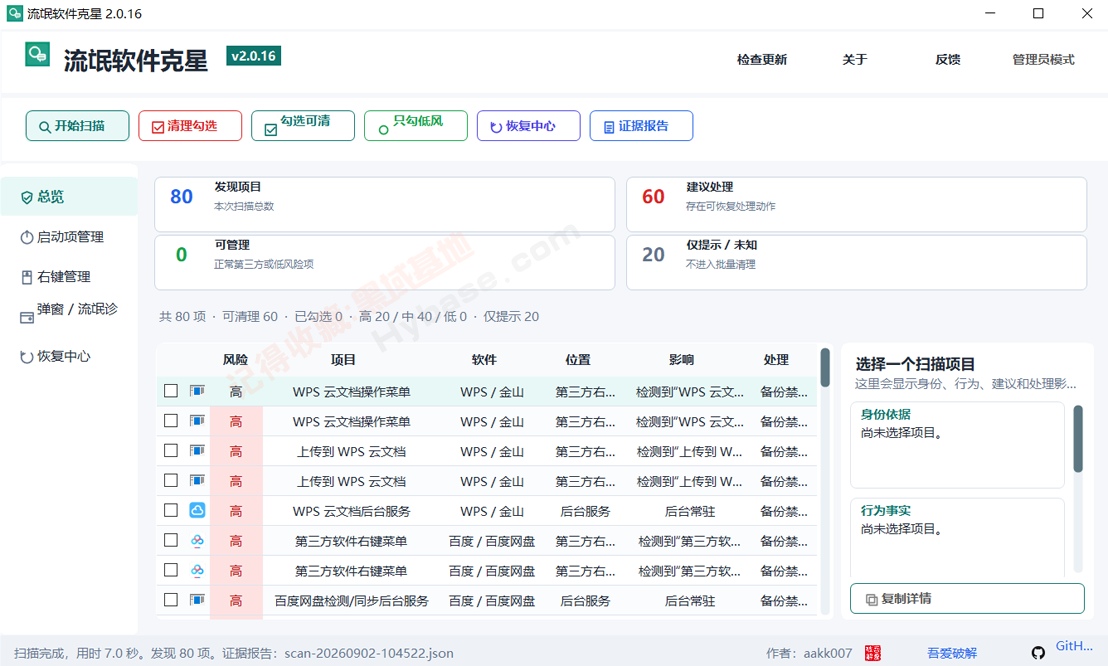1108x666 pixels.
Task: Open 恢复中心 from the toolbar
Action: [529, 126]
